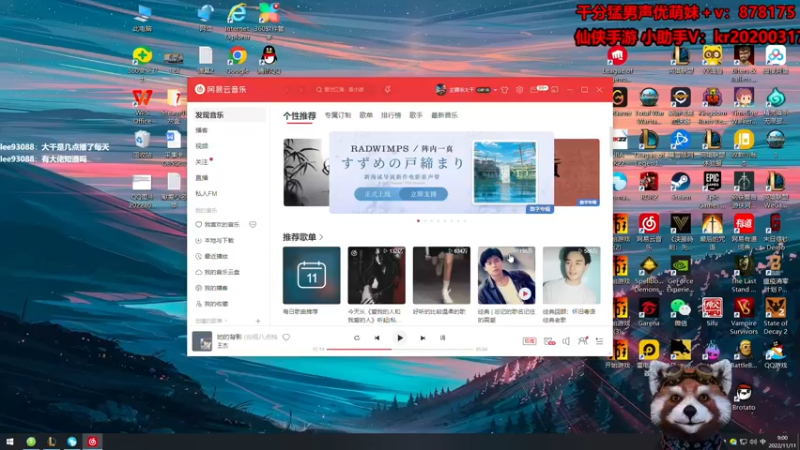Image resolution: width=800 pixels, height=450 pixels.
Task: Open the WeChat 微信 desktop shortcut
Action: (680, 312)
